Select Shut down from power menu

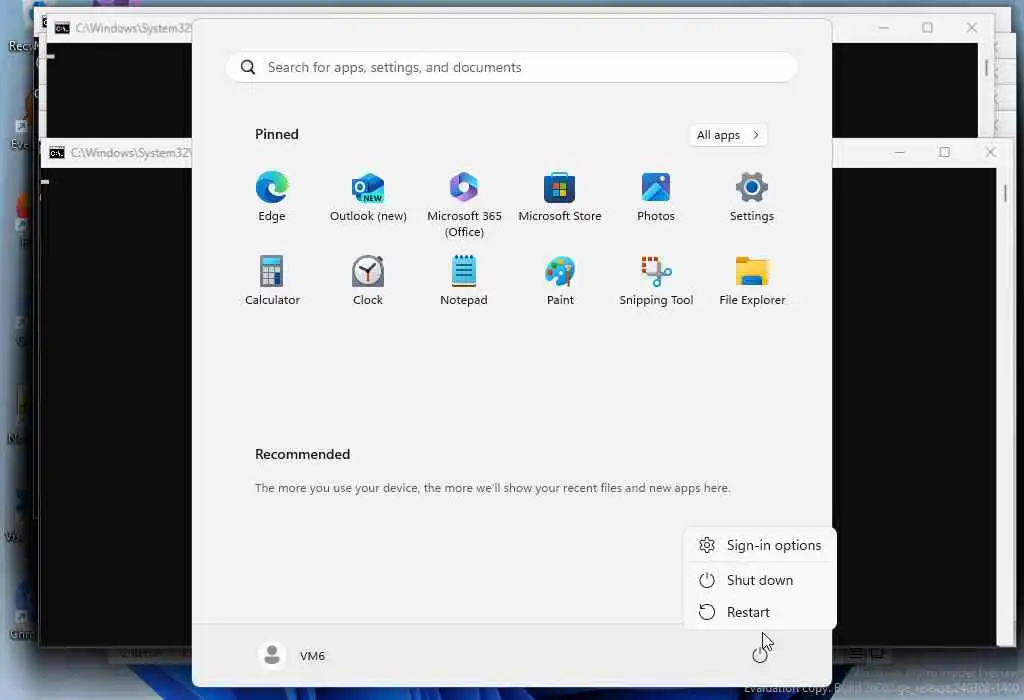[x=760, y=580]
